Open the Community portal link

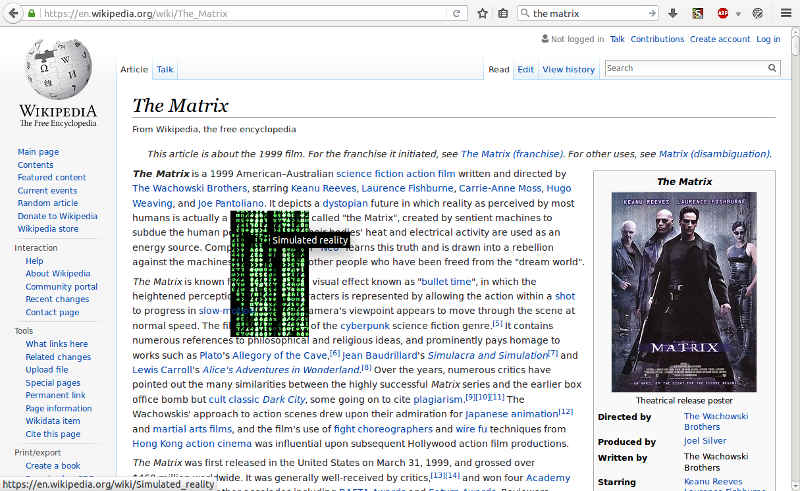[x=61, y=286]
